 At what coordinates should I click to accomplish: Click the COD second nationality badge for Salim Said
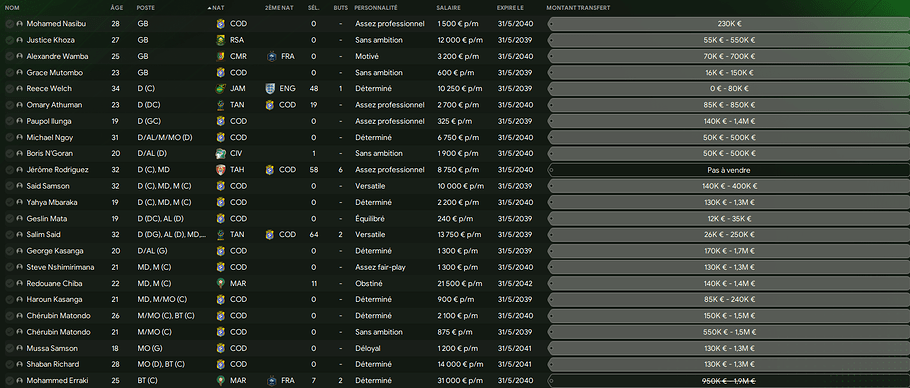pos(271,235)
